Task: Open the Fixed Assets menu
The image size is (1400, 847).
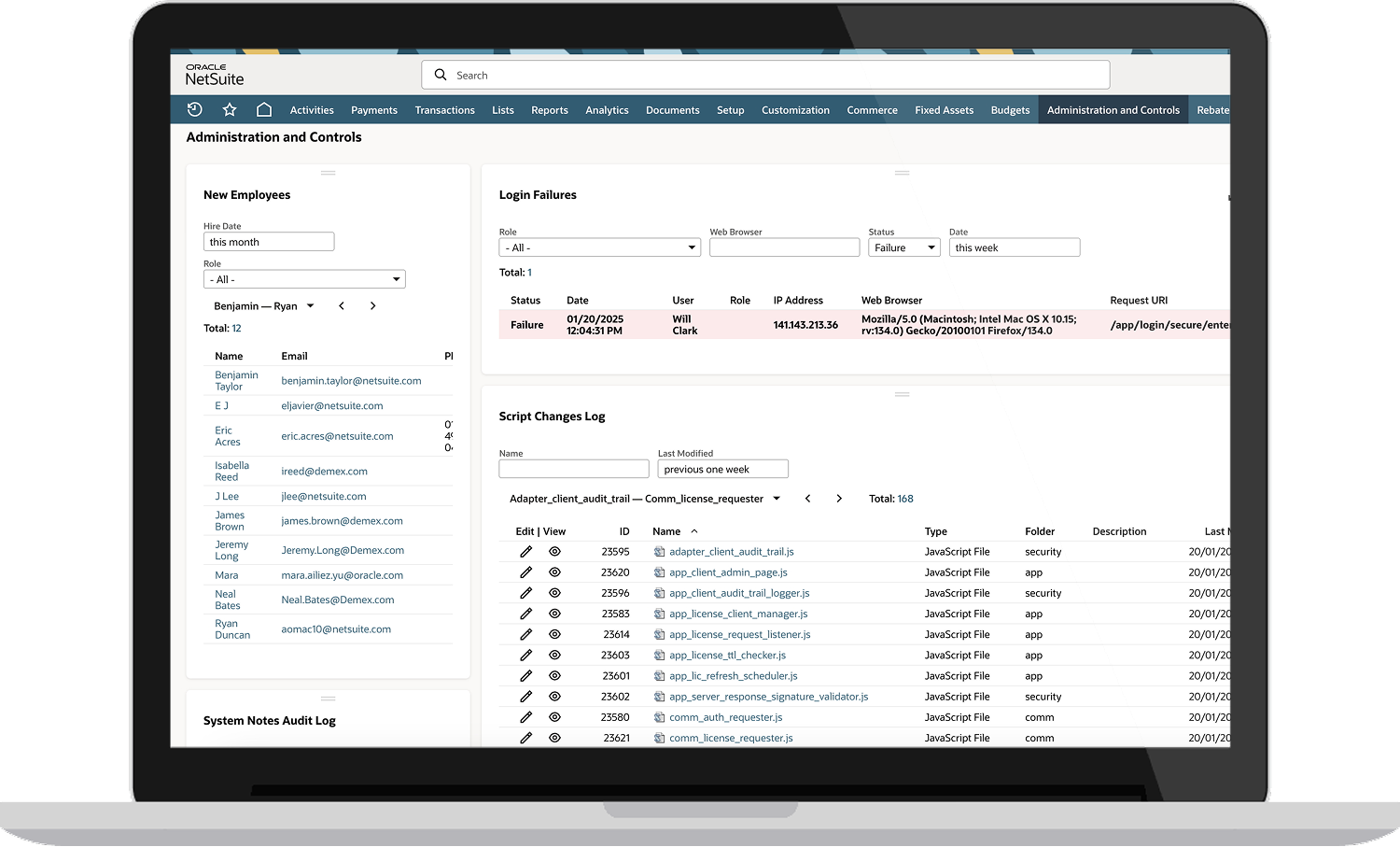Action: pos(944,109)
